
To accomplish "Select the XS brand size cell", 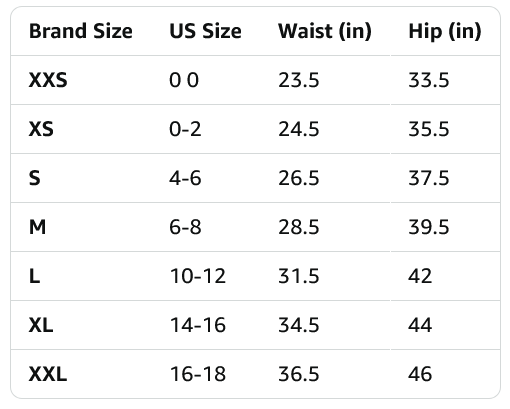I will click(41, 129).
